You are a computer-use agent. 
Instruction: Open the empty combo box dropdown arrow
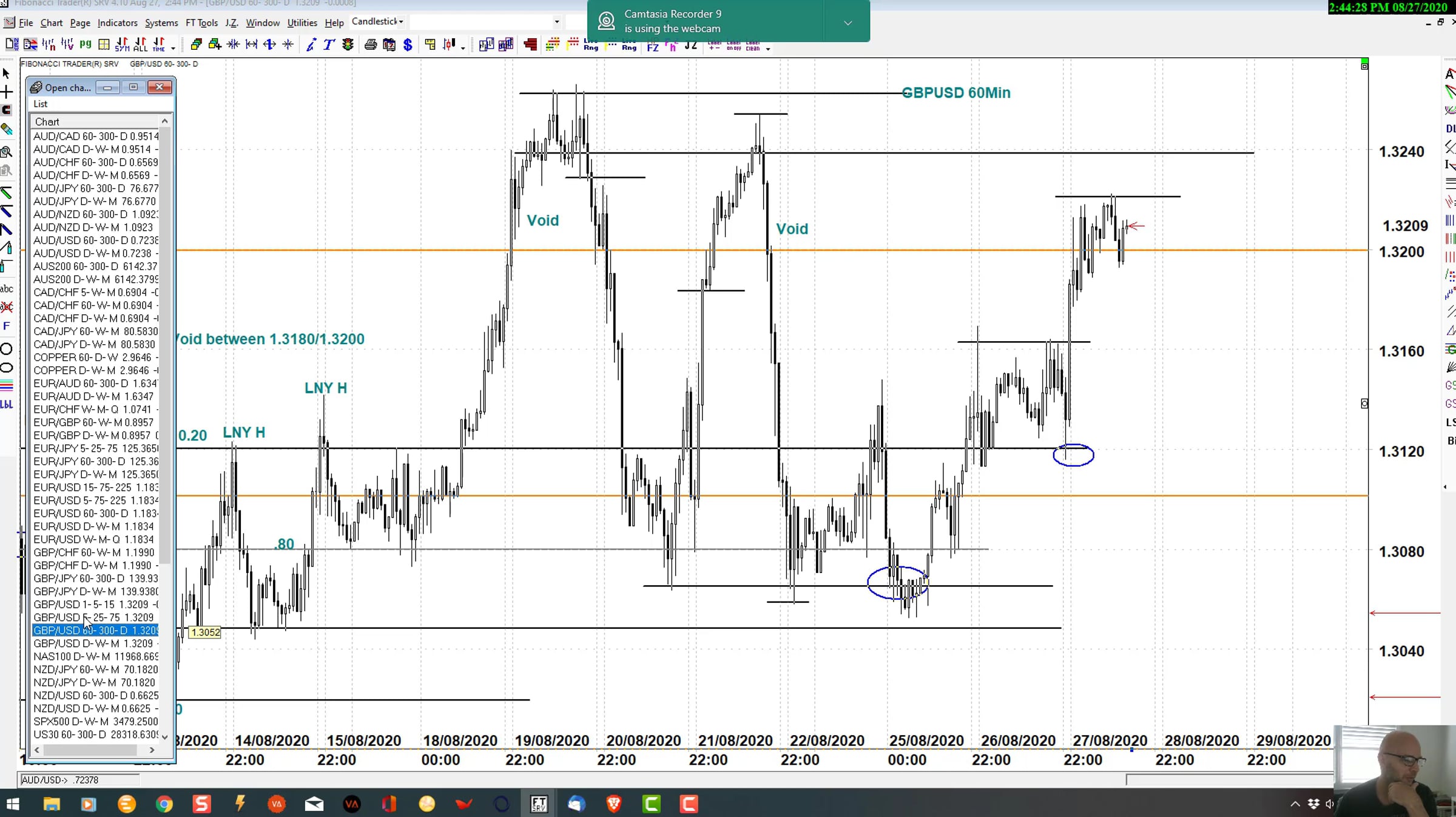pyautogui.click(x=556, y=22)
